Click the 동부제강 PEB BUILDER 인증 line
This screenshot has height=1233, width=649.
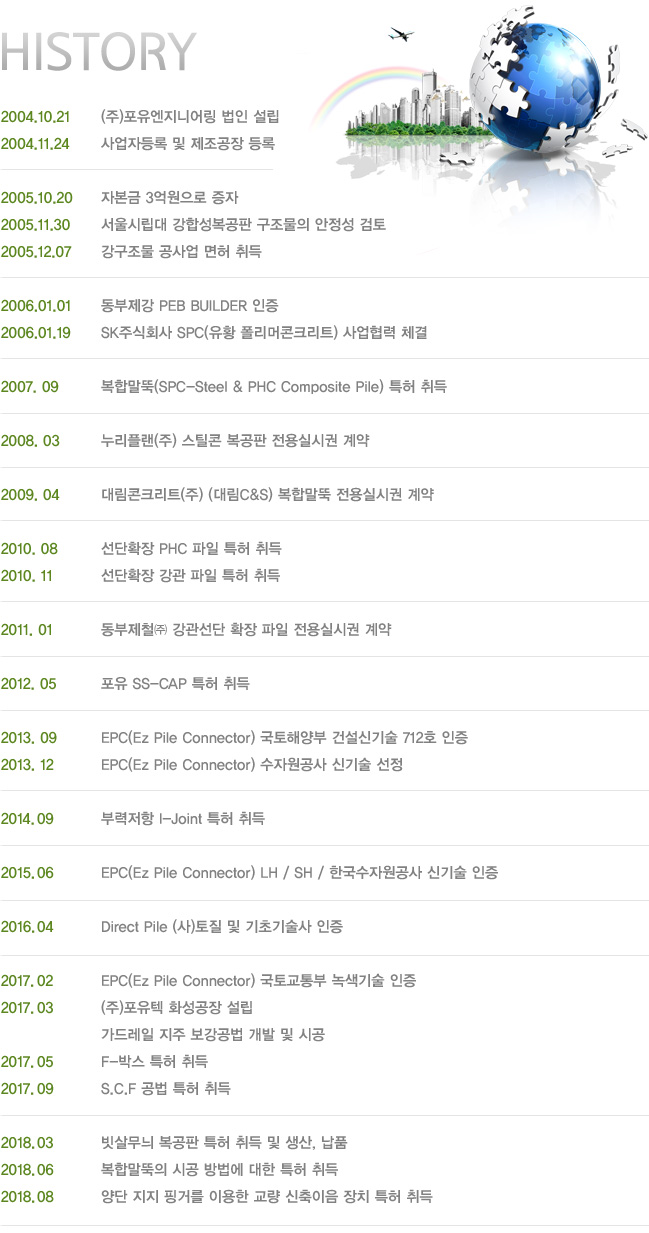189,305
